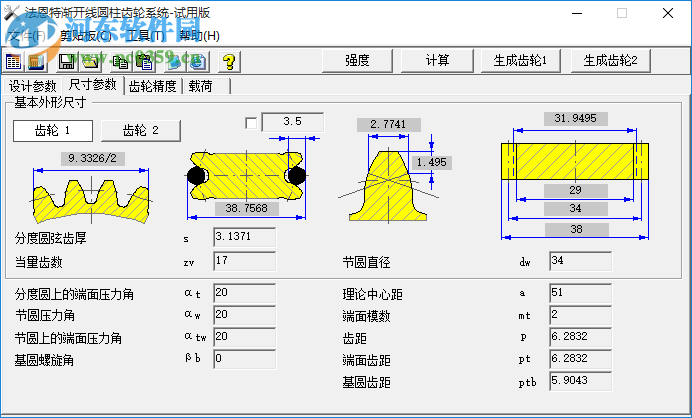
Task: Click the 生成齿轮1 button
Action: point(521,60)
